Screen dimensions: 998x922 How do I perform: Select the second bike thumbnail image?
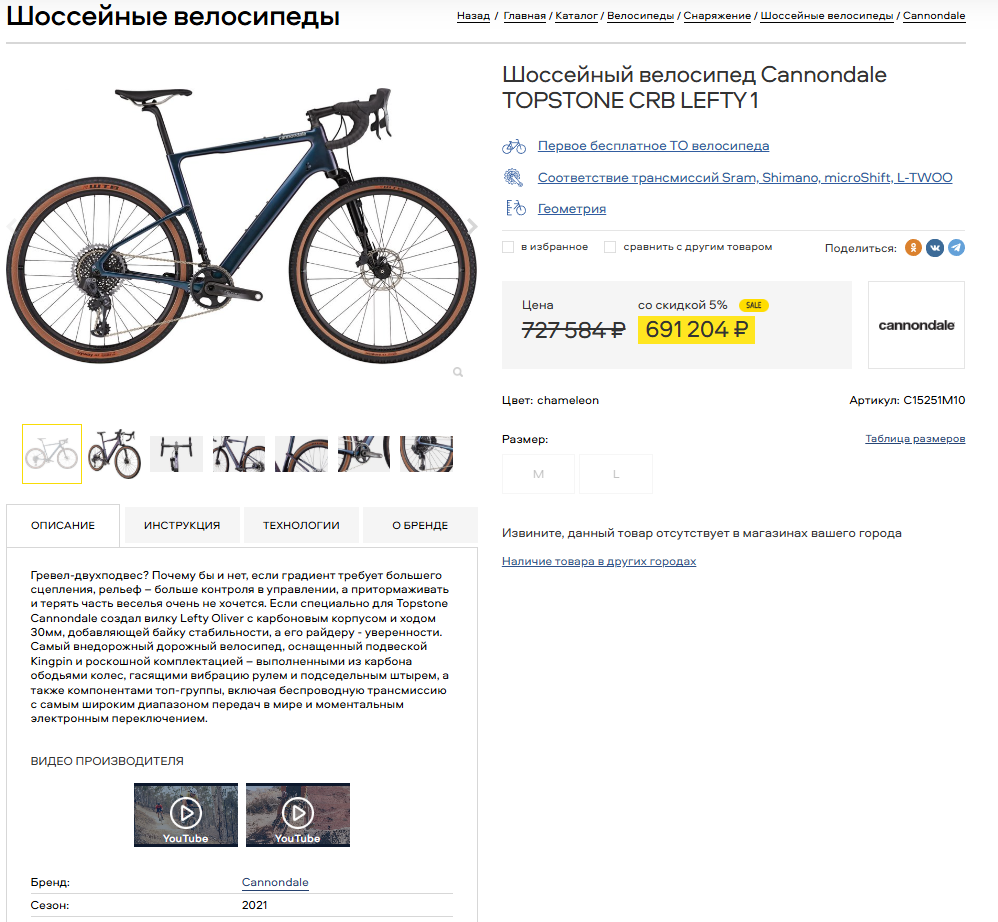click(x=115, y=454)
